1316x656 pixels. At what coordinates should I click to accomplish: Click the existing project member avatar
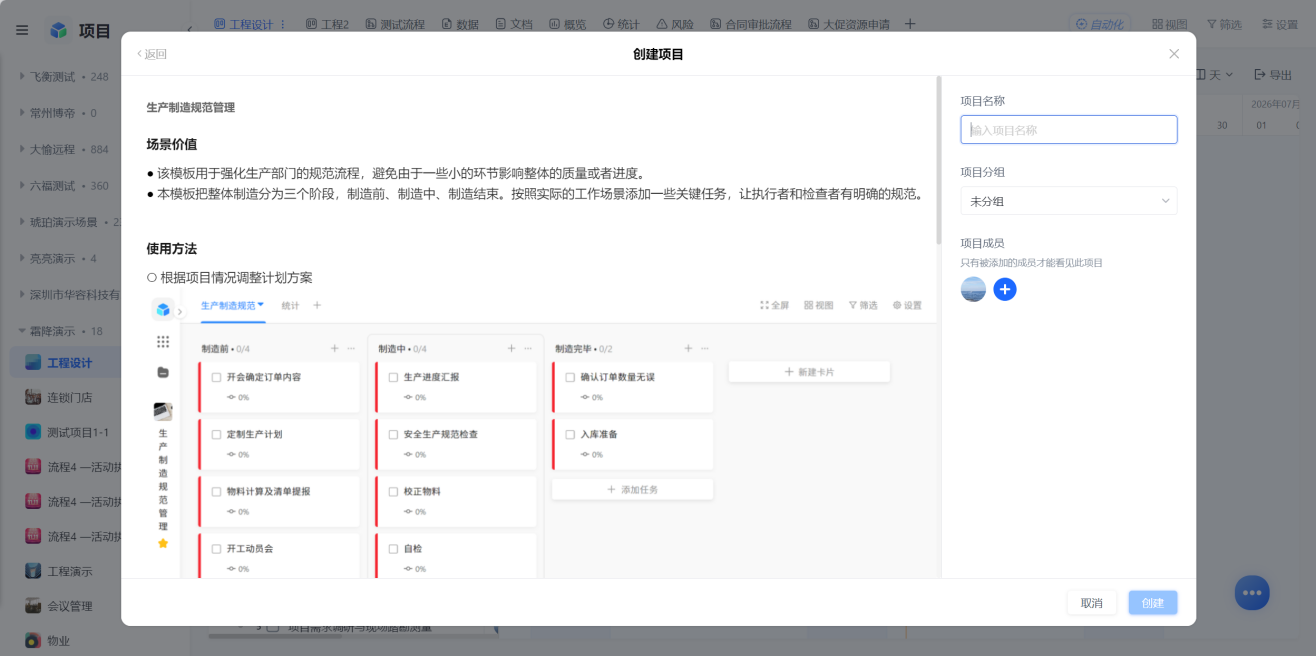click(x=973, y=289)
